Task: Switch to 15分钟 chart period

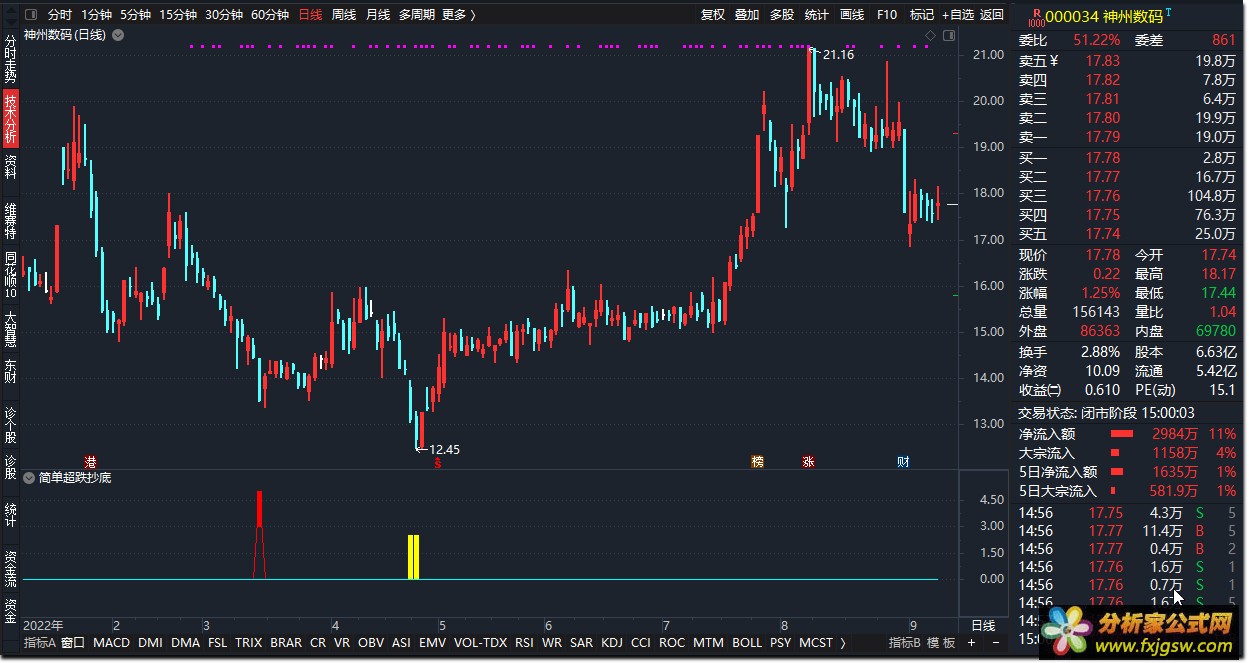Action: point(178,15)
